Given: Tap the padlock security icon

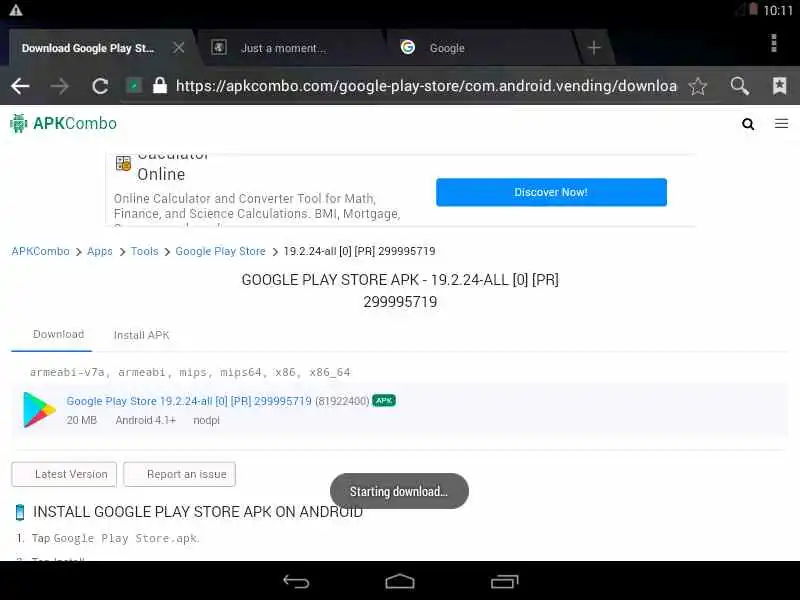Looking at the screenshot, I should point(160,85).
